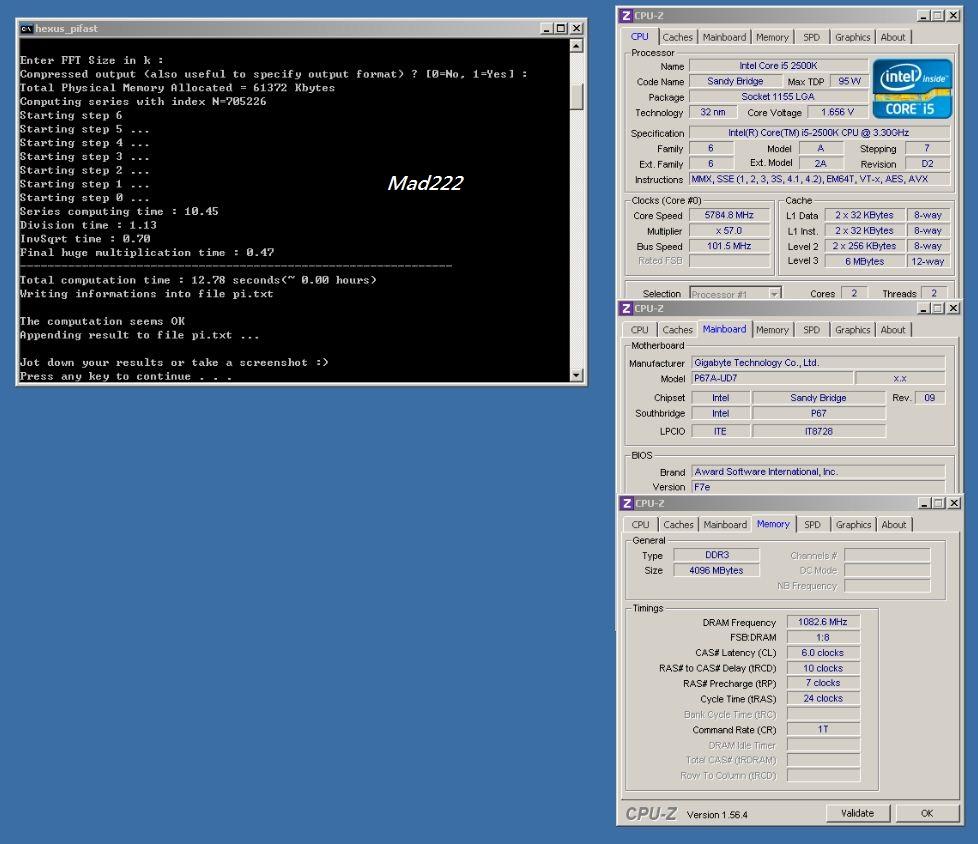
Task: Click the BIOS Brand field Award Software
Action: [818, 472]
